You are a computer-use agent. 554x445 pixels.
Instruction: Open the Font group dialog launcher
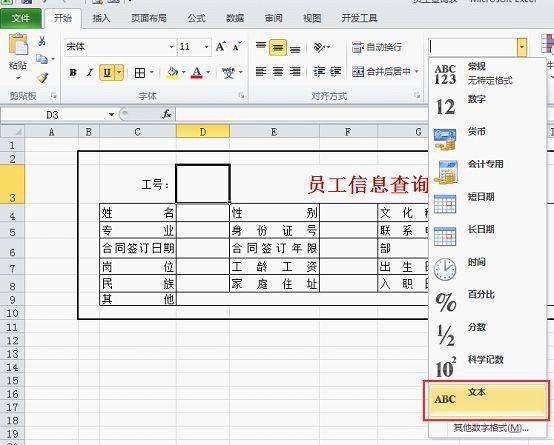click(x=241, y=95)
